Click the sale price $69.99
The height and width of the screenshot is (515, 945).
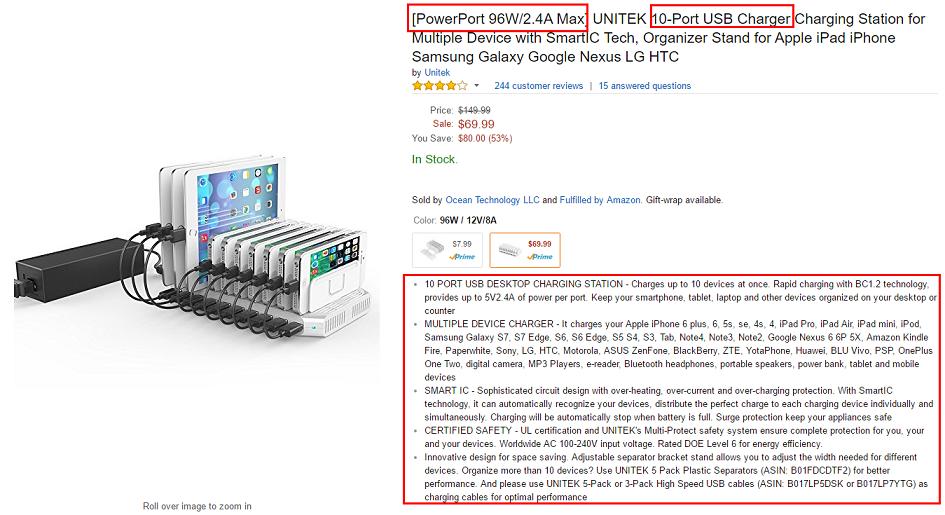(x=476, y=124)
